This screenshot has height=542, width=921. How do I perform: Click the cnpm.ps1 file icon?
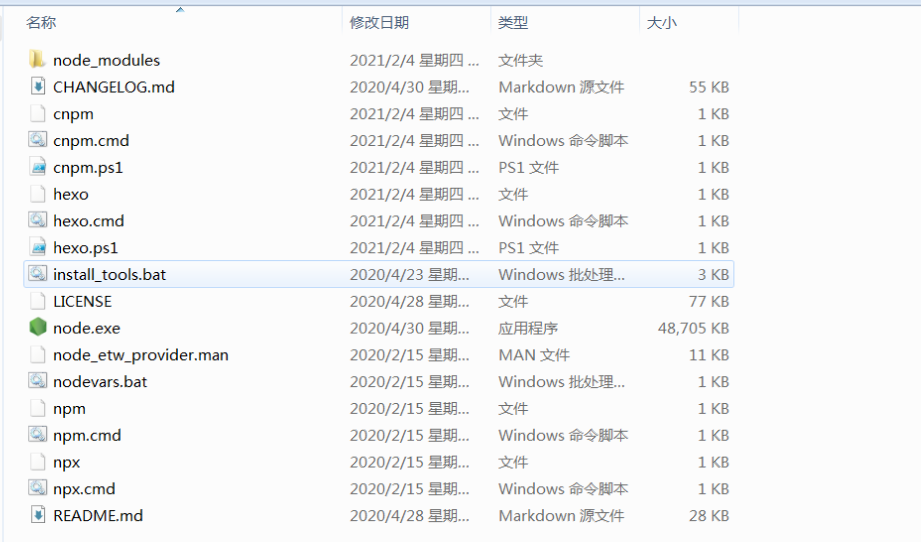[38, 167]
